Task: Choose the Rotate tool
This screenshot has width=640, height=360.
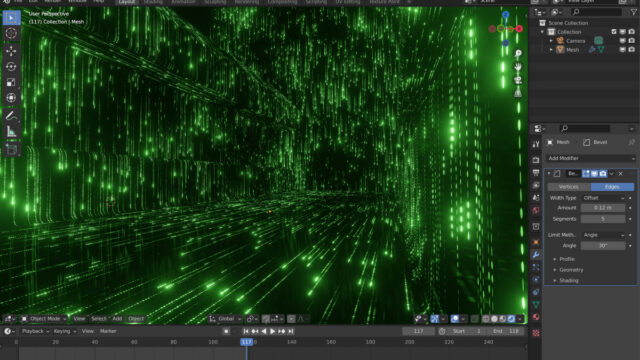Action: point(11,67)
